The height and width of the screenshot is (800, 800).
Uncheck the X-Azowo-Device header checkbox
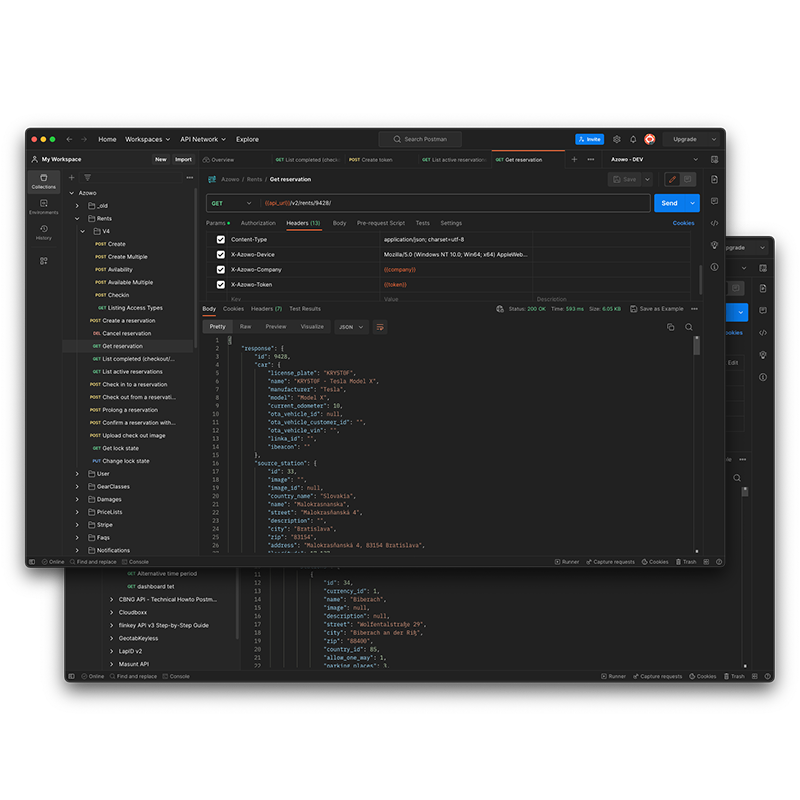tap(221, 255)
